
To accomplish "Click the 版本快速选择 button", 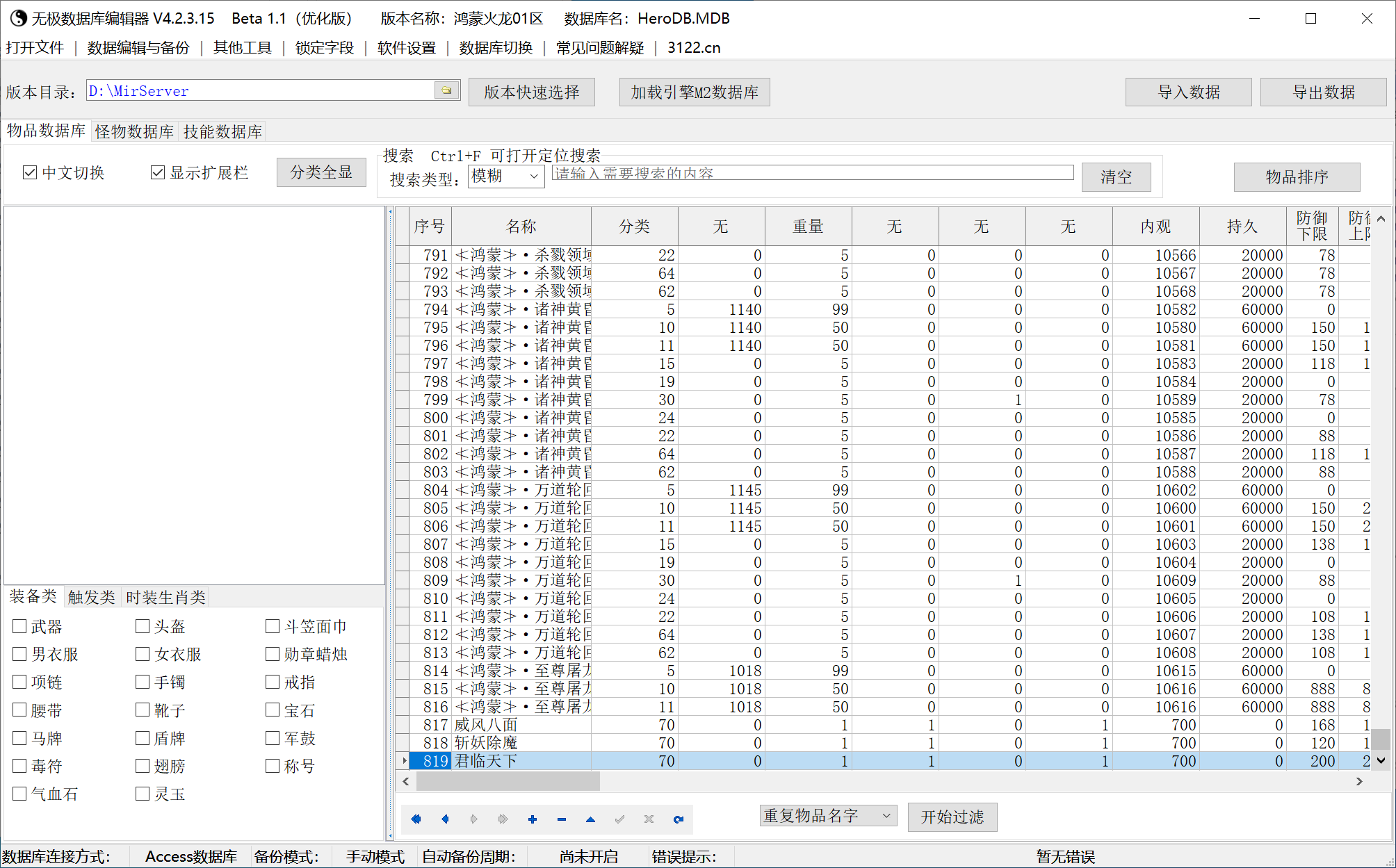I will coord(532,92).
